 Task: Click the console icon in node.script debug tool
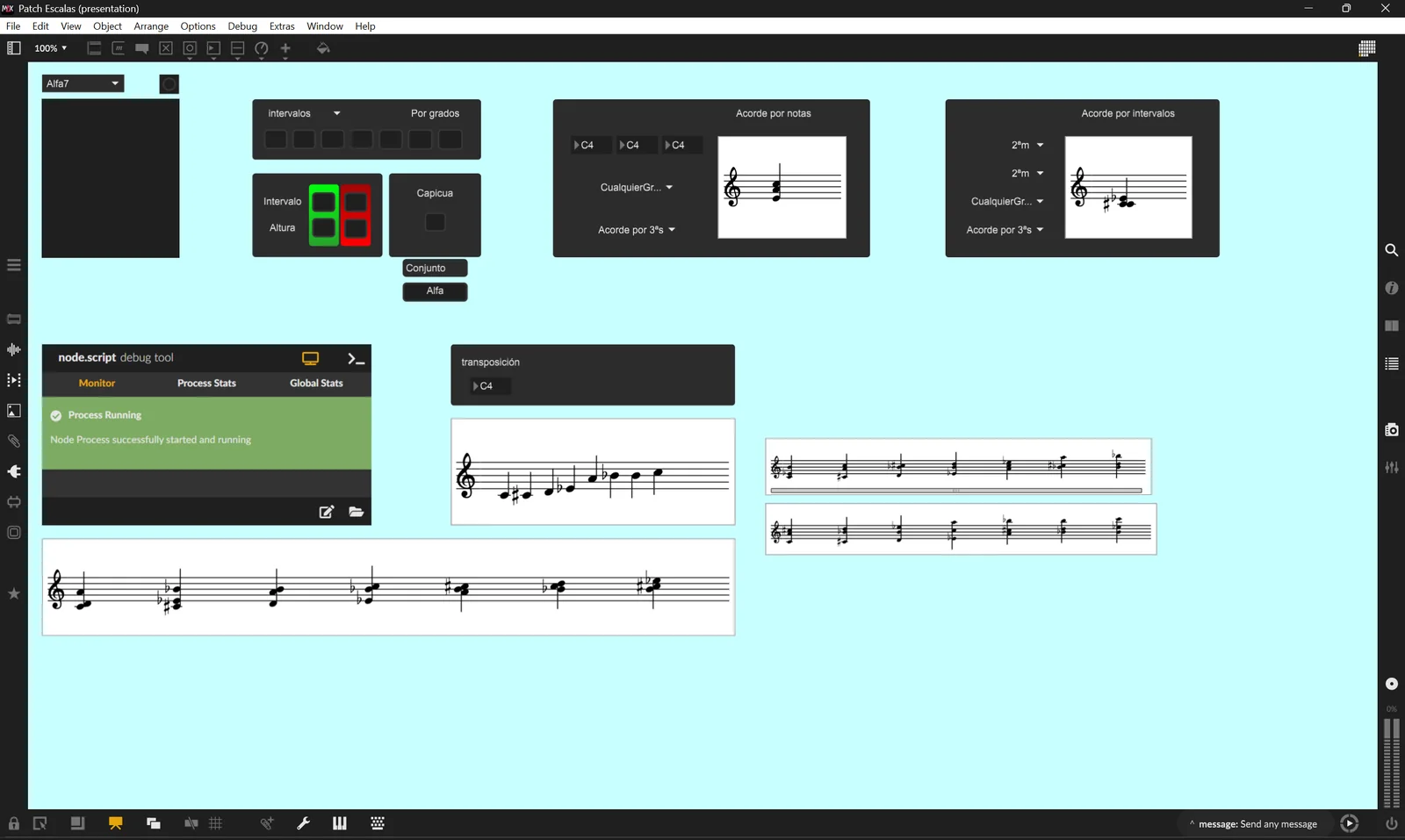356,358
